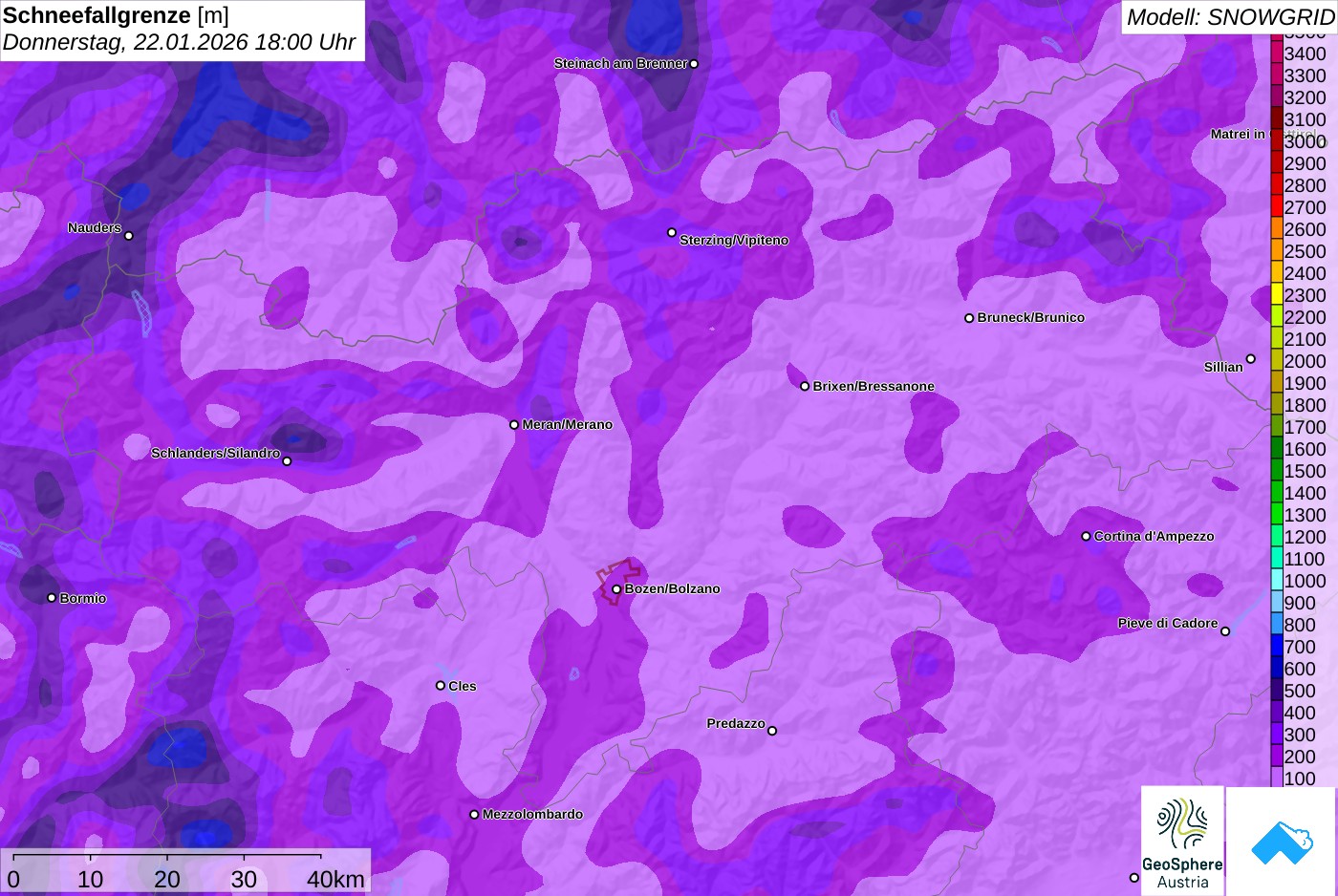Screen dimensions: 1338x896
Task: Click the dark green 1600 legend swatch
Action: coord(1277,449)
